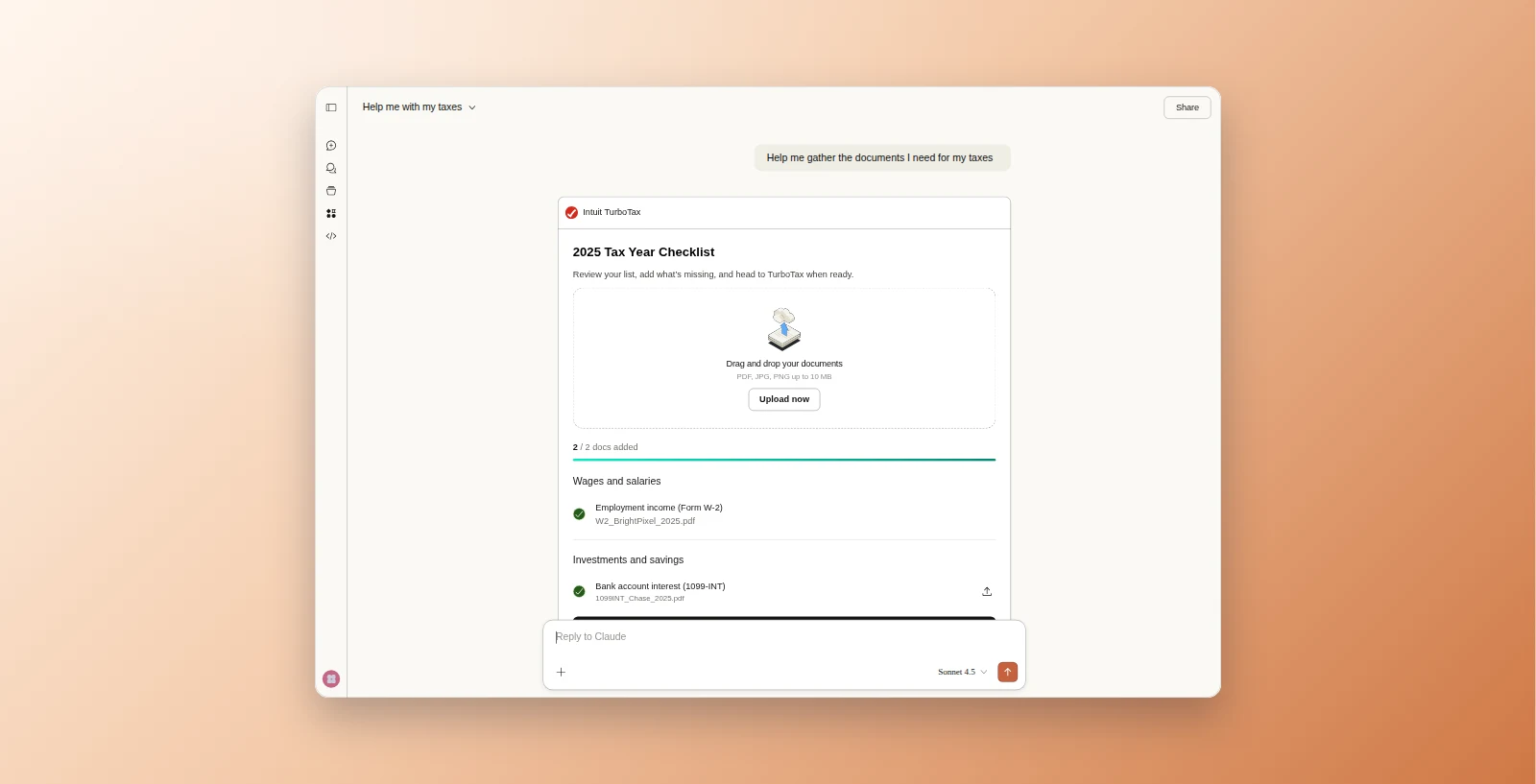Click the 1099INT_Chase_2025.pdf file name
Image resolution: width=1536 pixels, height=784 pixels.
click(x=639, y=598)
